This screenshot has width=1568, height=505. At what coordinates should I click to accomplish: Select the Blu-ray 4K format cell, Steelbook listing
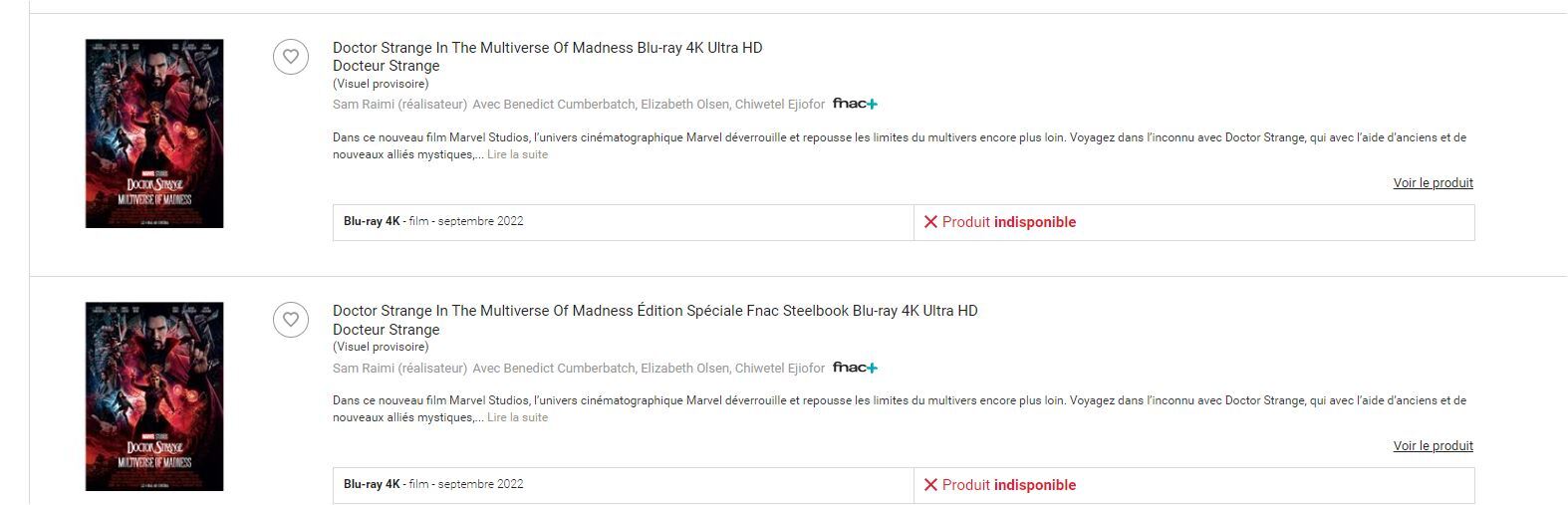coord(623,485)
